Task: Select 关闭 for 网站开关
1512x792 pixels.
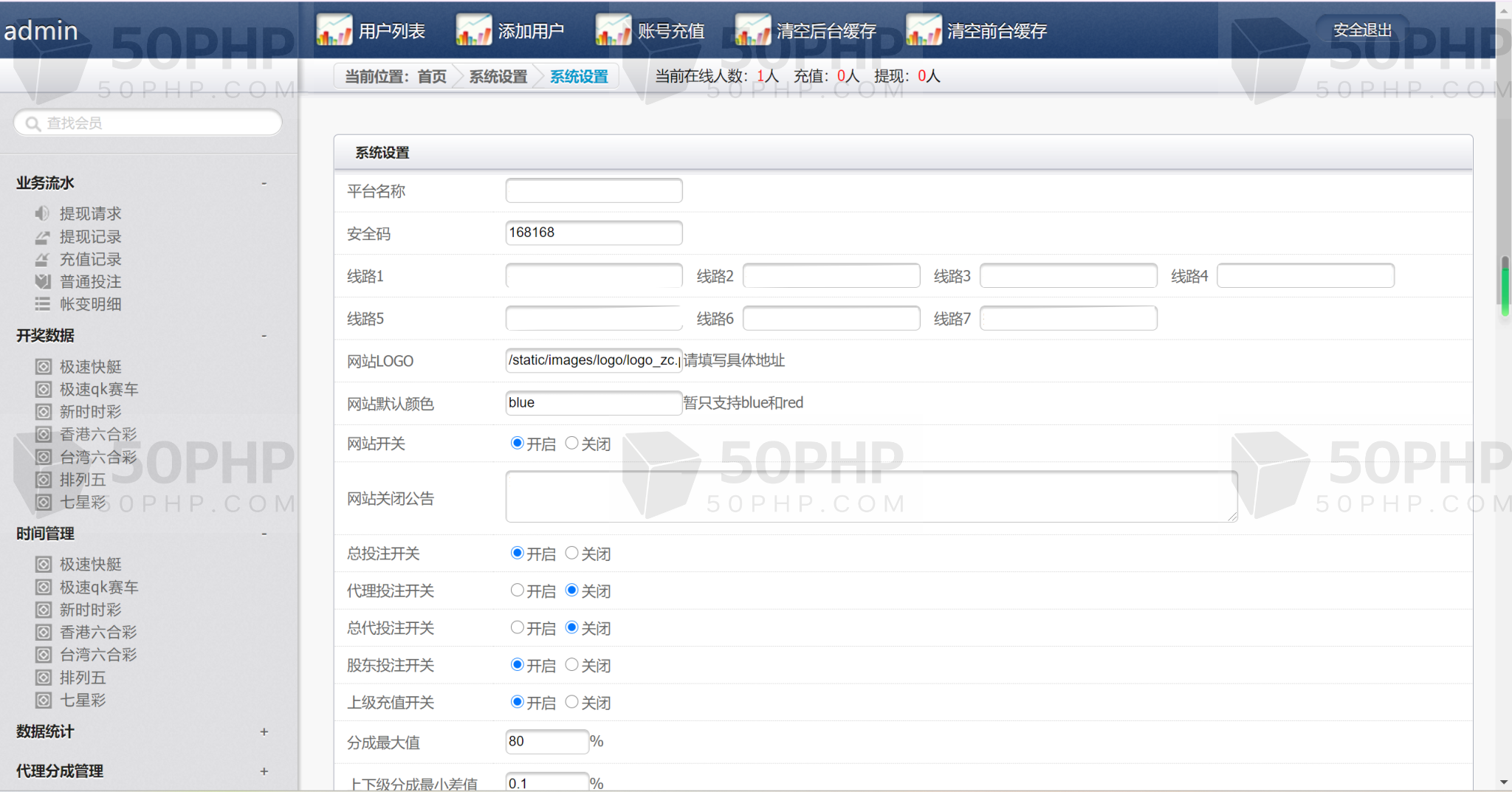Action: (x=571, y=443)
